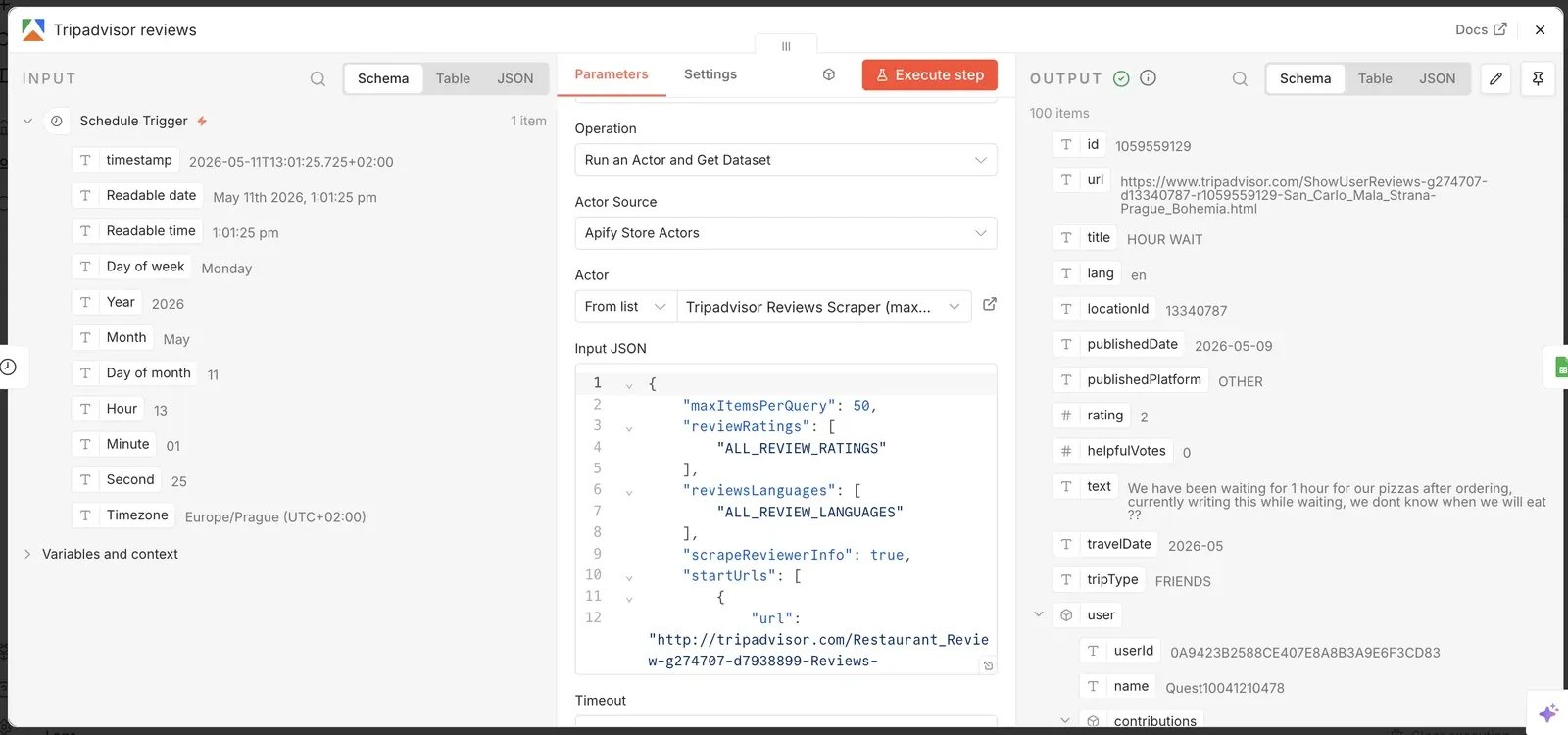
Task: Search the OUTPUT panel data
Action: pos(1240,78)
